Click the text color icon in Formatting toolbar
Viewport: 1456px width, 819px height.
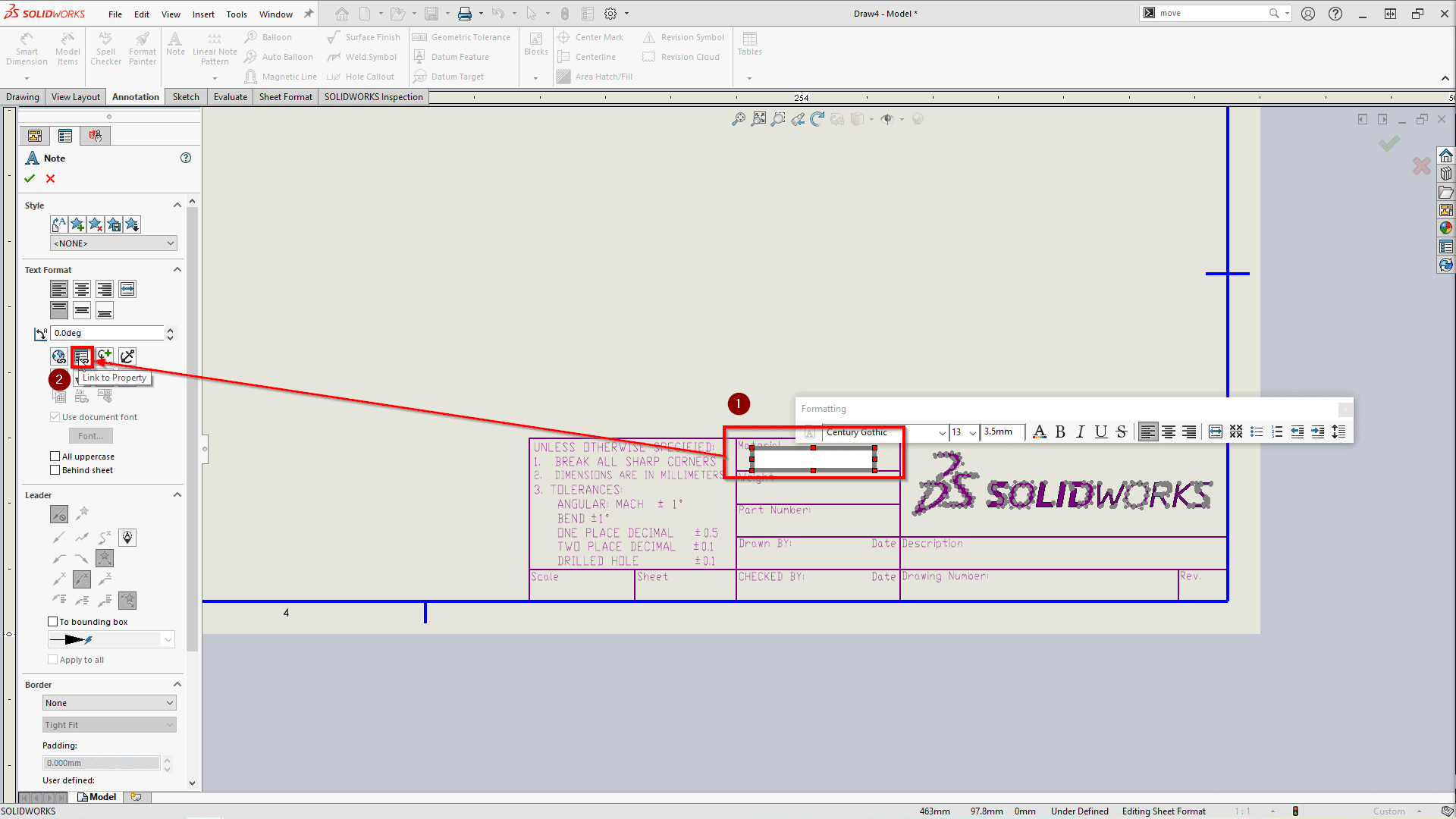[x=1040, y=432]
